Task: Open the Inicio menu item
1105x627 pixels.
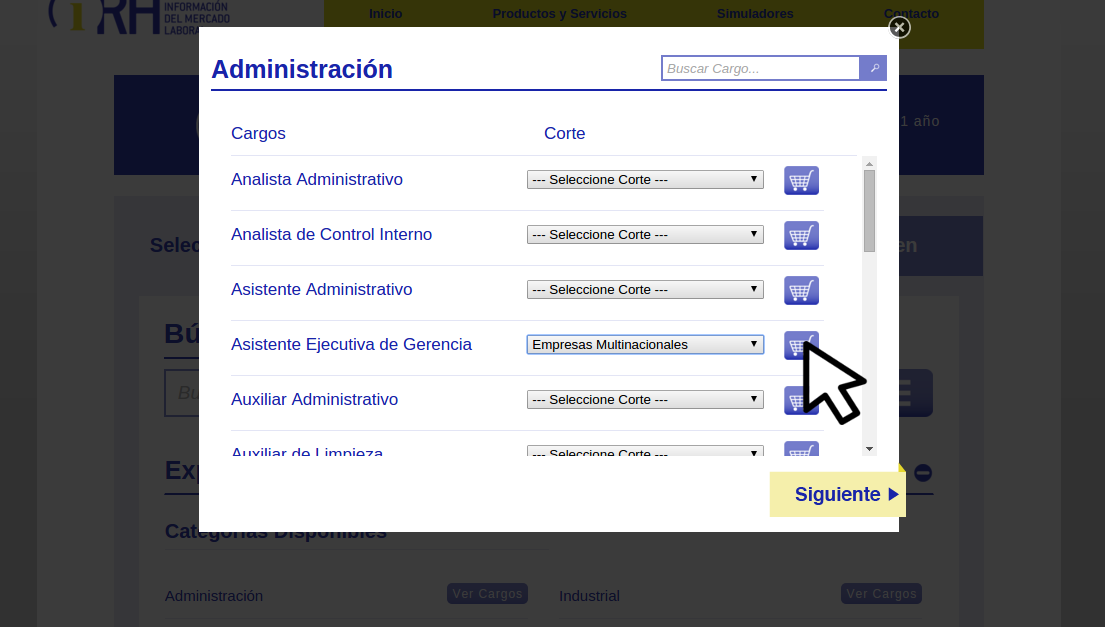Action: 385,13
